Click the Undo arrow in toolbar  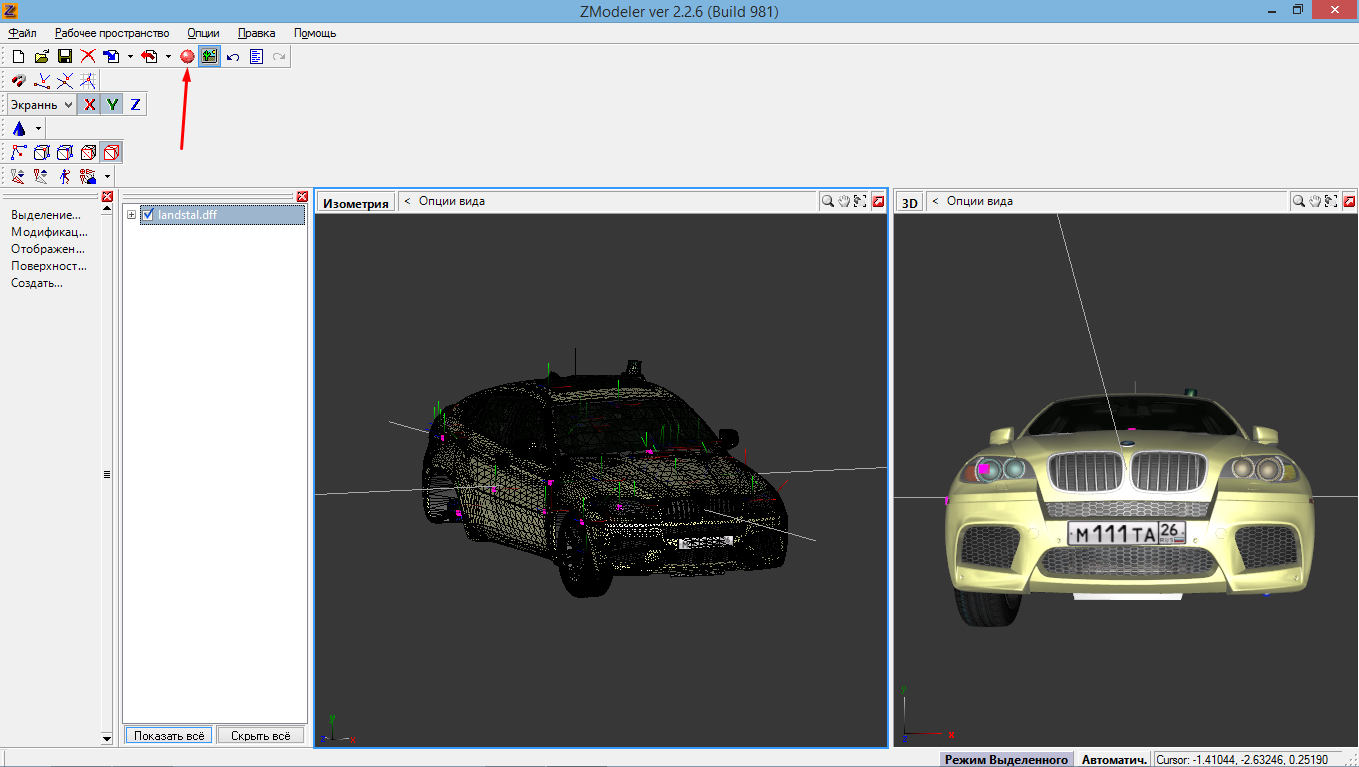coord(233,57)
